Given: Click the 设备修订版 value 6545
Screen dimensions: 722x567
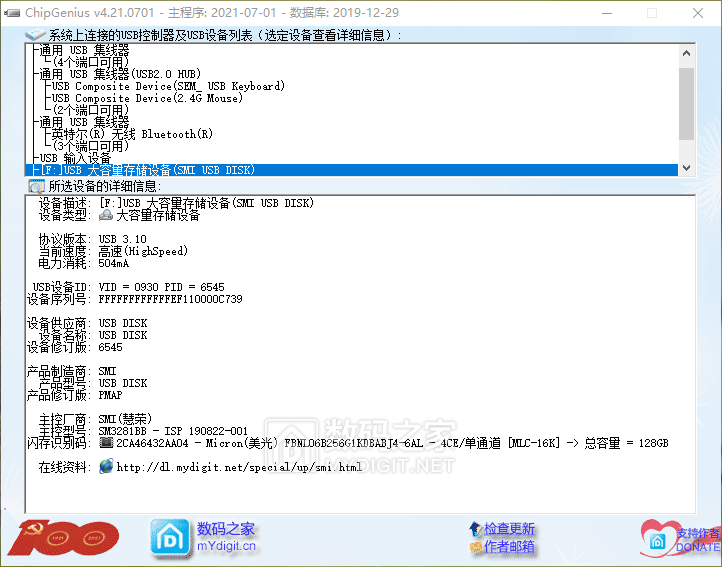Looking at the screenshot, I should pyautogui.click(x=111, y=347).
